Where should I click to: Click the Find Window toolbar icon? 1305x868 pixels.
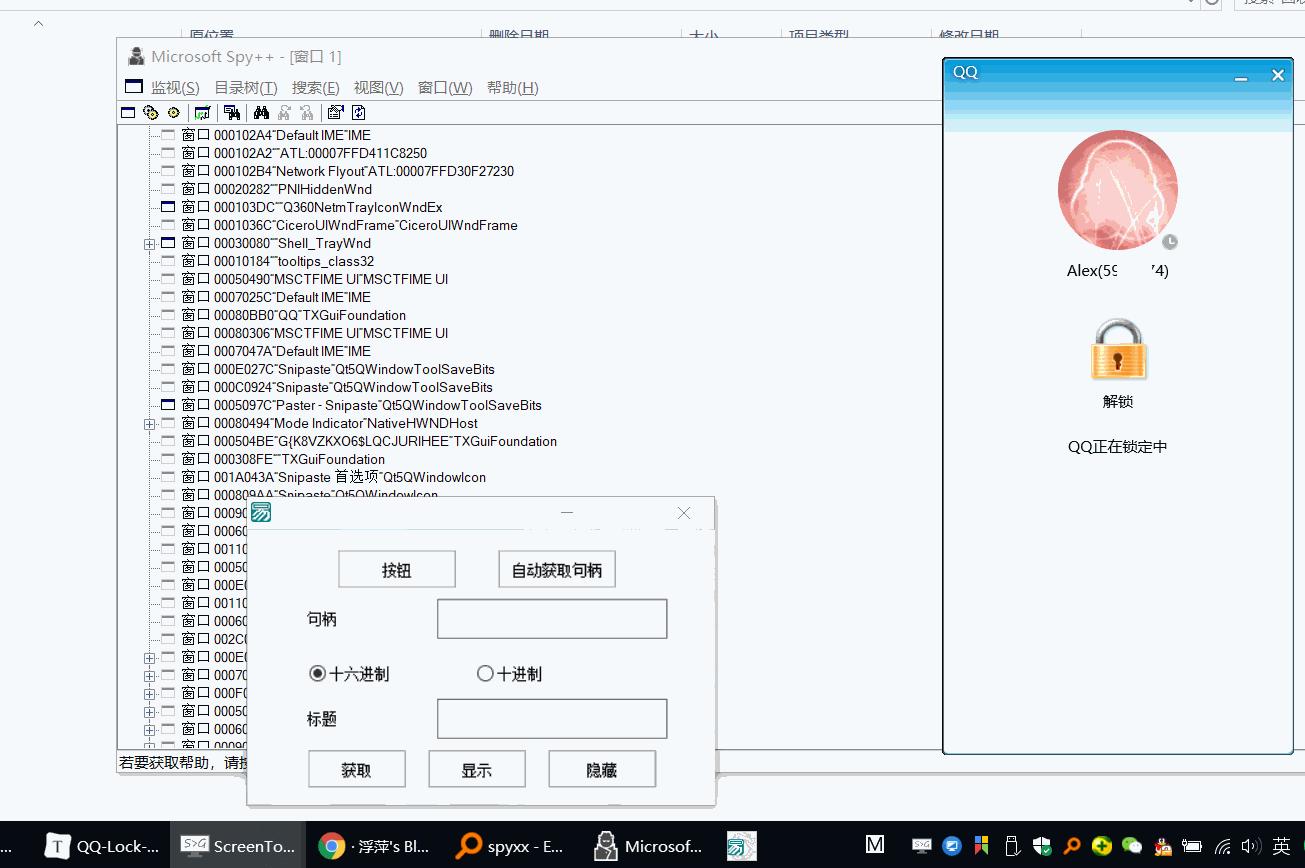point(230,112)
